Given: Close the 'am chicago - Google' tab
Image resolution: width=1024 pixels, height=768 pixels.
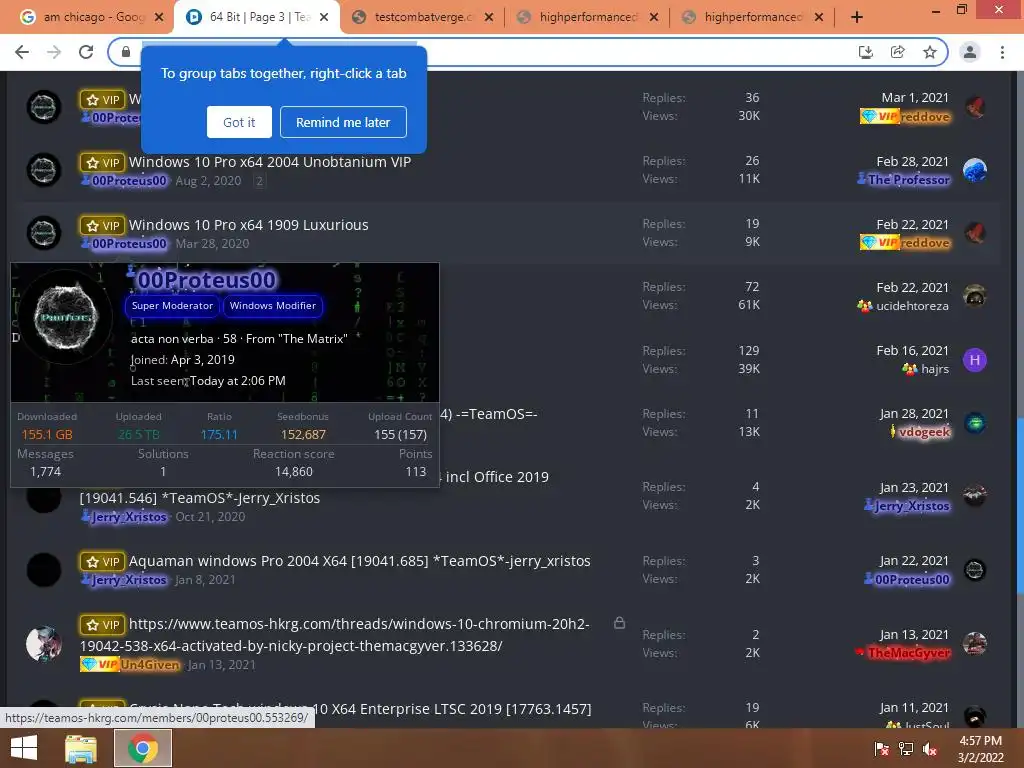Looking at the screenshot, I should [159, 17].
